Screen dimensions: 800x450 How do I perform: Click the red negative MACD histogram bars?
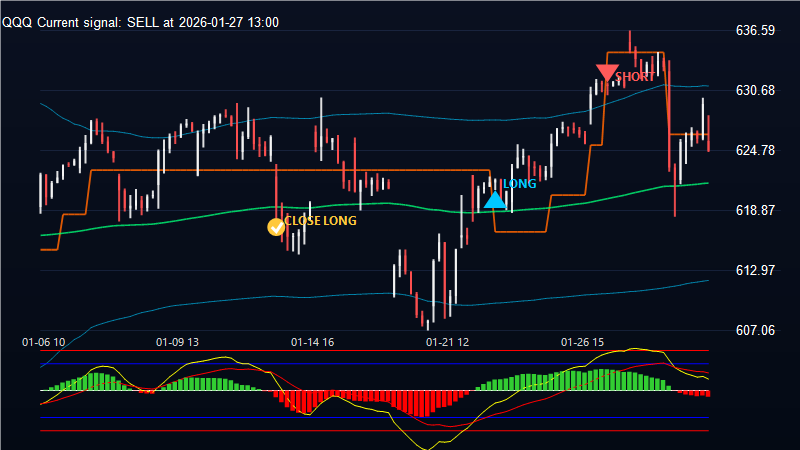[x=410, y=400]
